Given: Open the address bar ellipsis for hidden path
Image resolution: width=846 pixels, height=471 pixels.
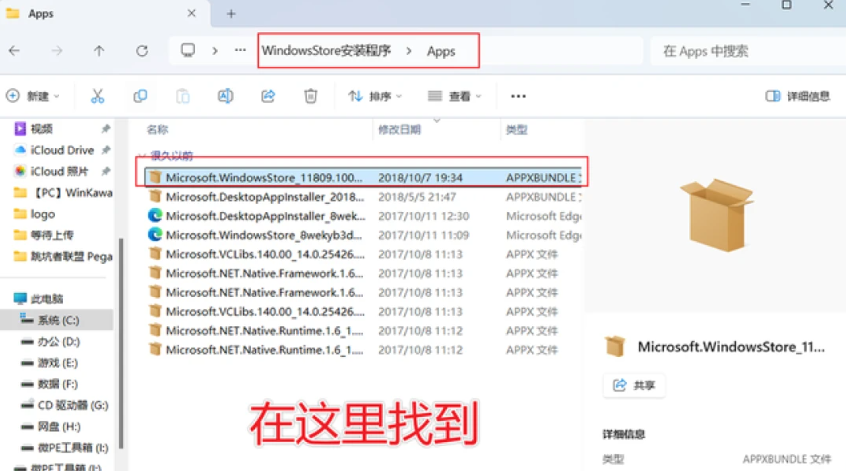Looking at the screenshot, I should coord(240,50).
